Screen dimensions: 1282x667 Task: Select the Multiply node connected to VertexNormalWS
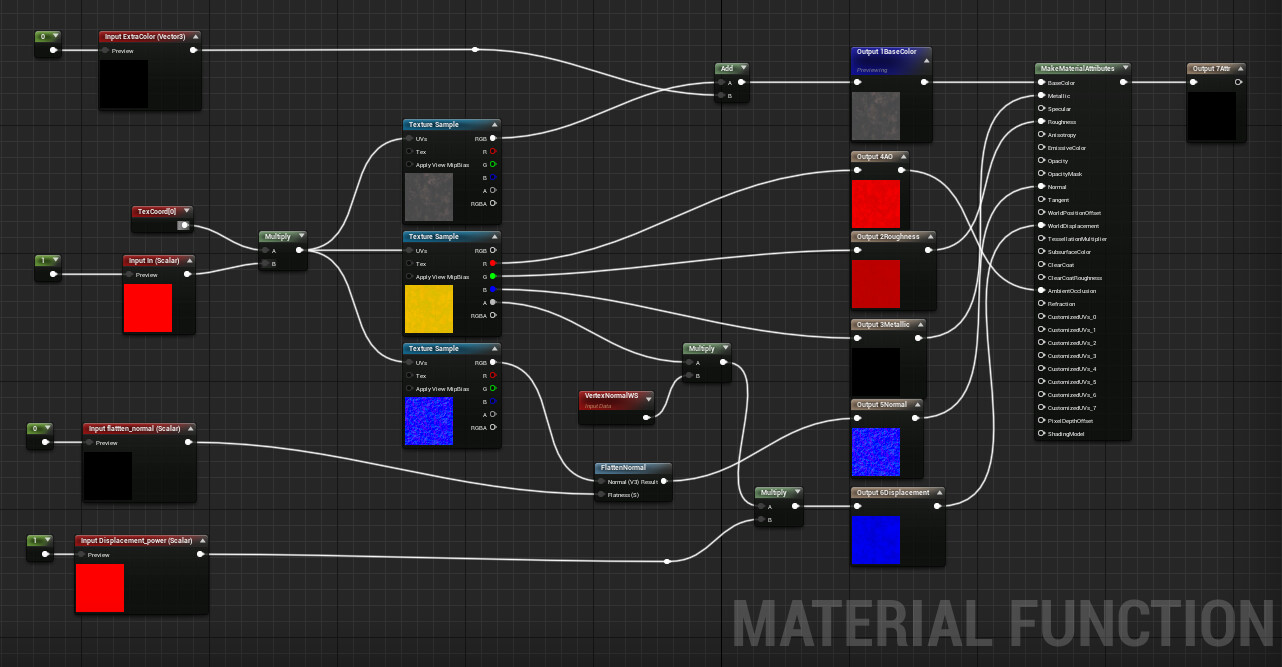(x=707, y=362)
